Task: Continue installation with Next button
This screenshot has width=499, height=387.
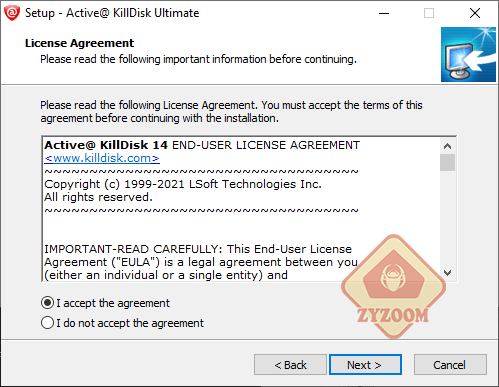Action: 365,365
